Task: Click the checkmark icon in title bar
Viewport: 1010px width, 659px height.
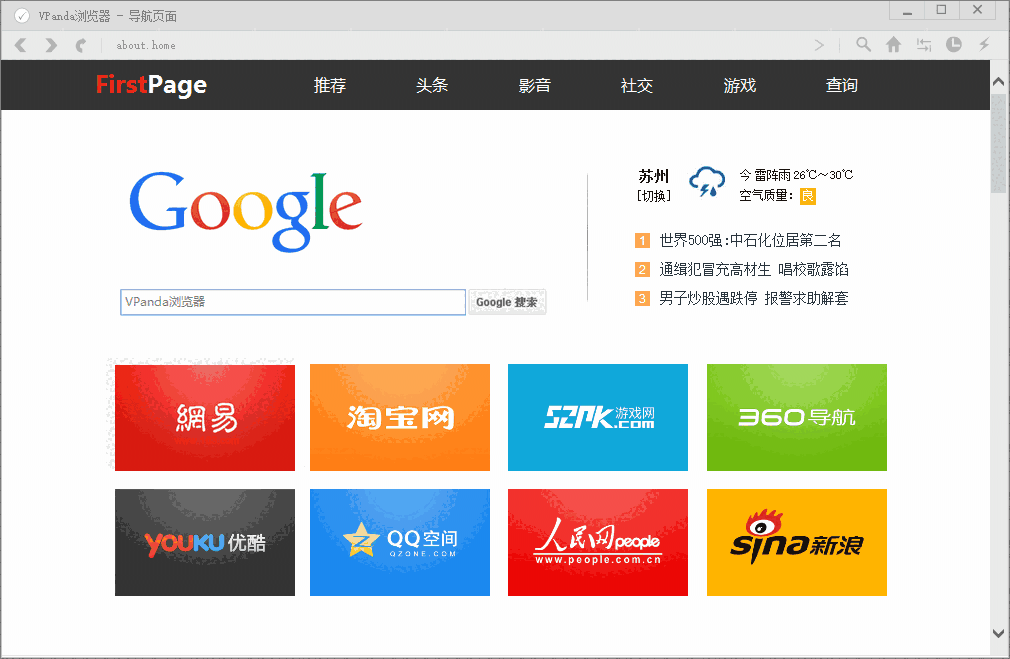Action: tap(21, 15)
